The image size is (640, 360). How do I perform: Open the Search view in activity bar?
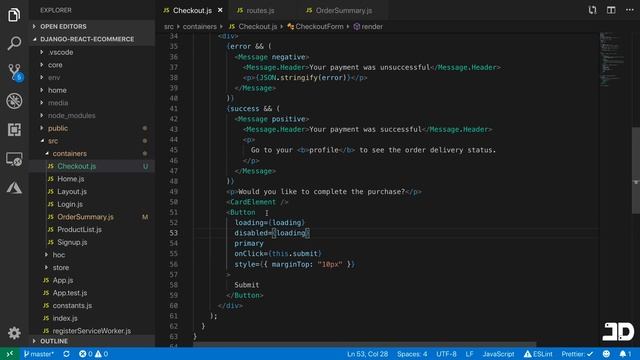pos(14,43)
